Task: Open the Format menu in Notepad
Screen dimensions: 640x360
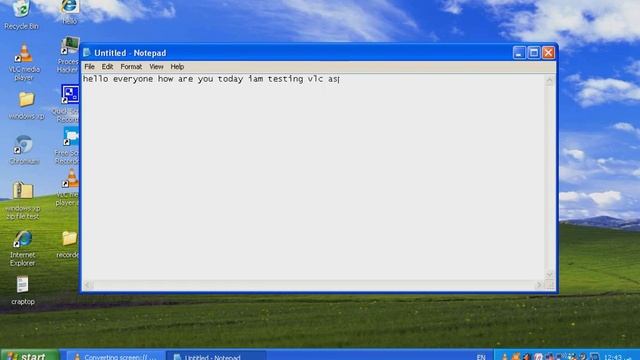Action: pos(131,67)
